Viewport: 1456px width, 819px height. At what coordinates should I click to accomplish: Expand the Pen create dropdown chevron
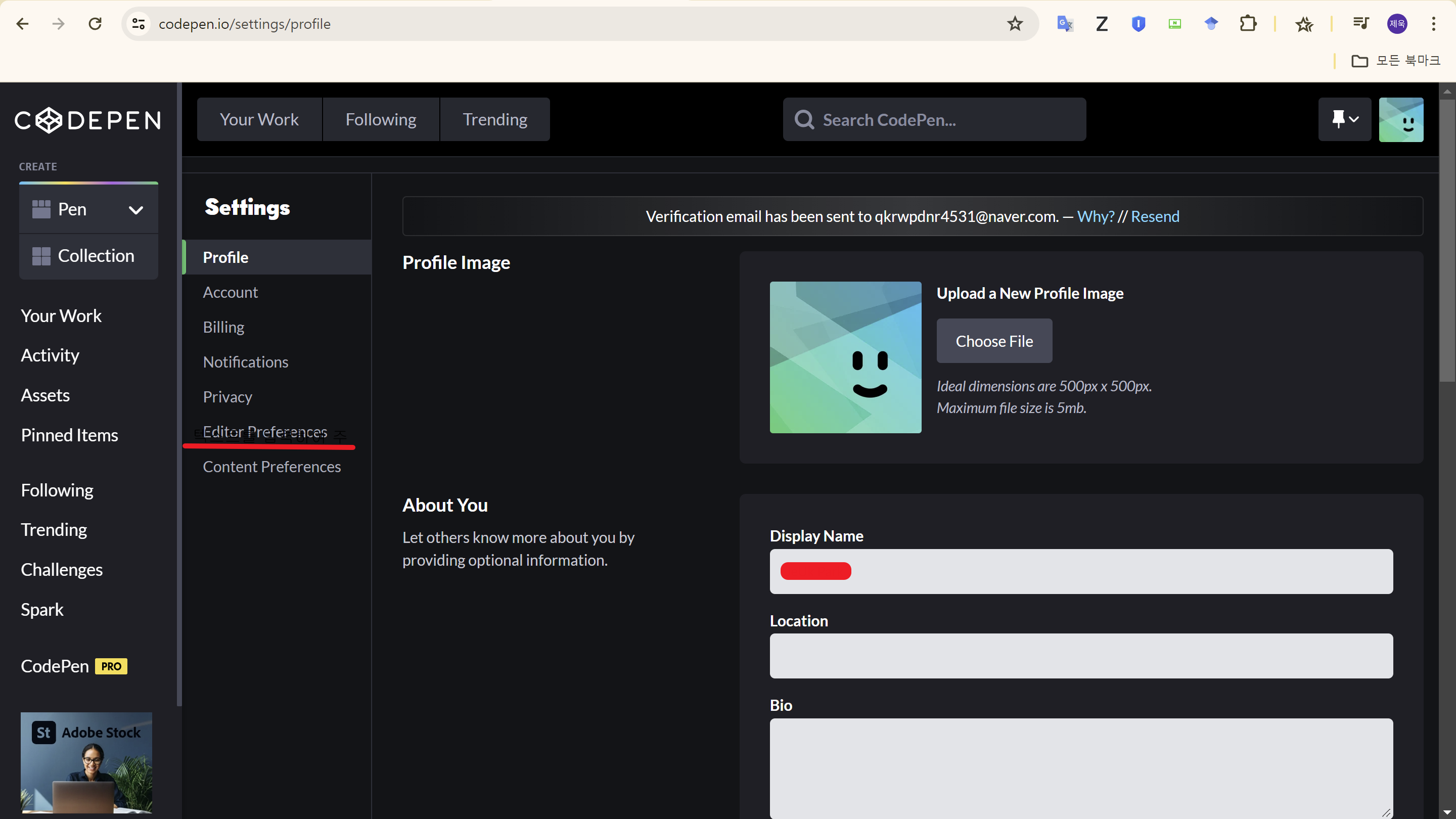[135, 210]
